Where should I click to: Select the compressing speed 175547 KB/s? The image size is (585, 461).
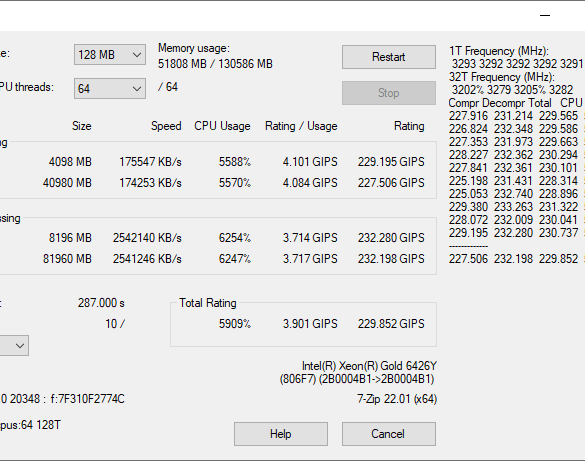tap(150, 162)
